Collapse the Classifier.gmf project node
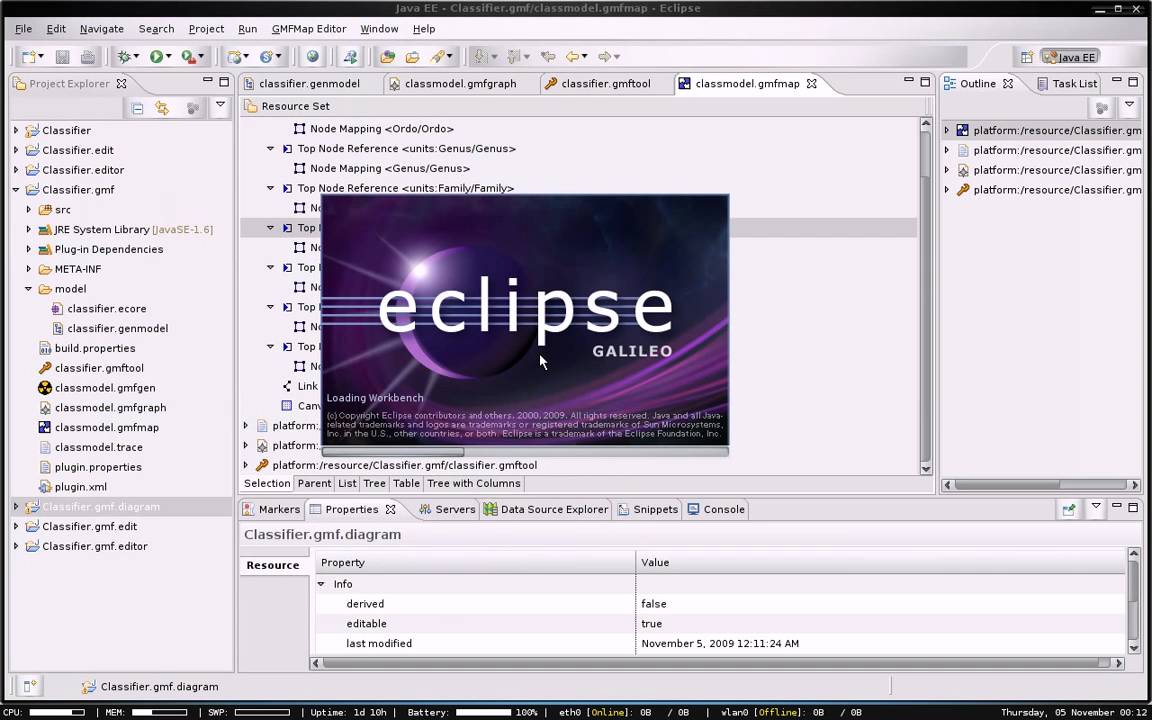 (x=16, y=190)
